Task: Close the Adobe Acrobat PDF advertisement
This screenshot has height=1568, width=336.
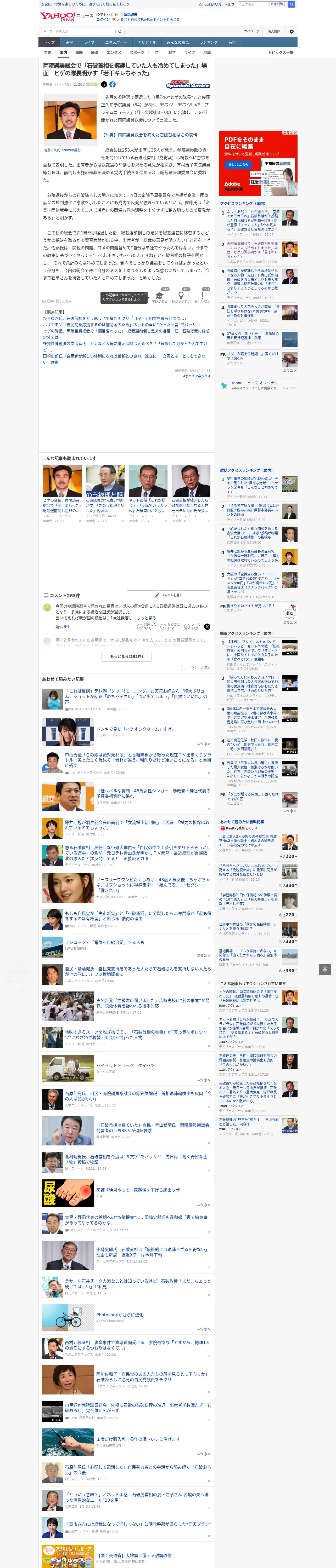Action: (x=295, y=133)
